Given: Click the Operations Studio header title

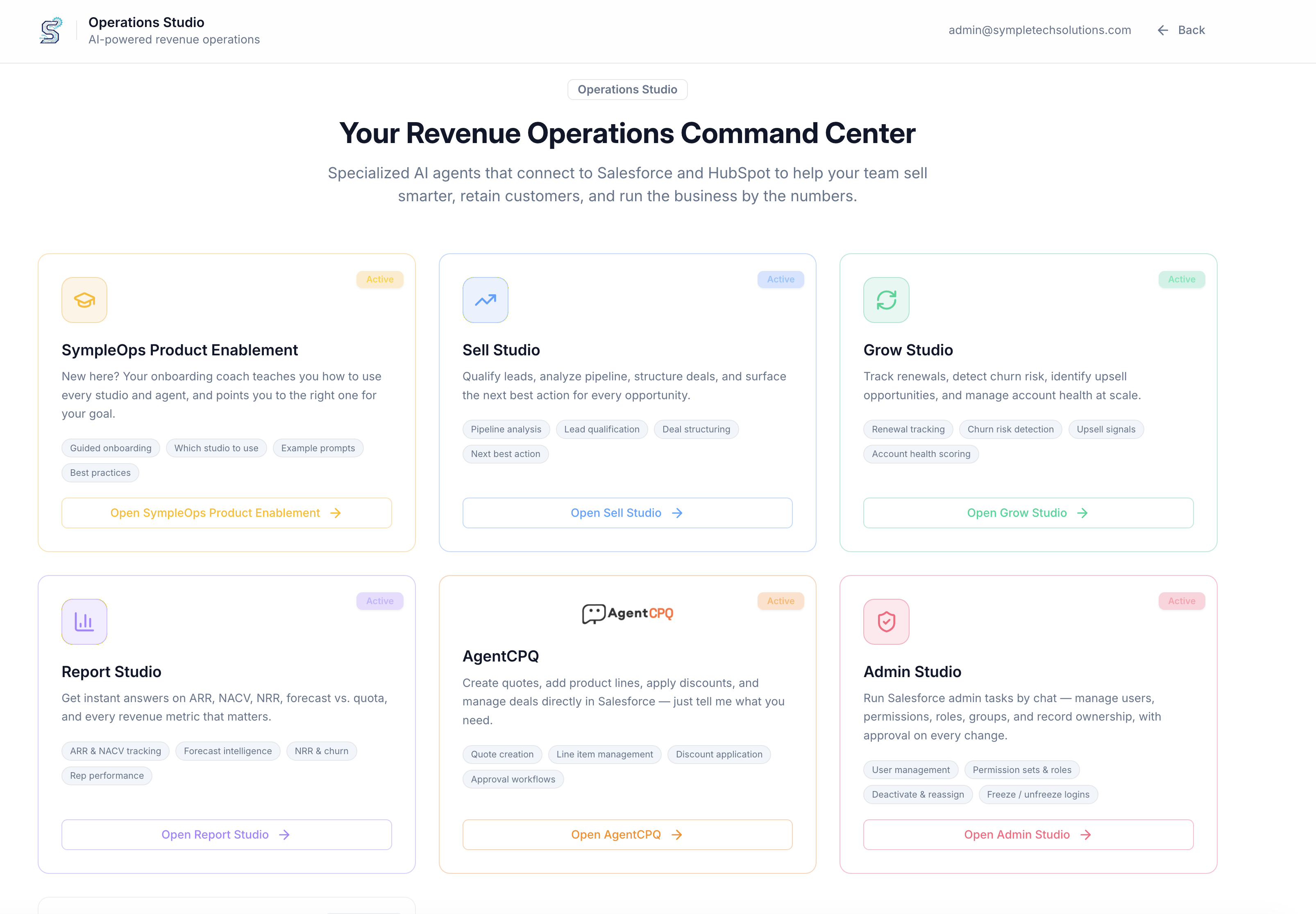Looking at the screenshot, I should [146, 22].
